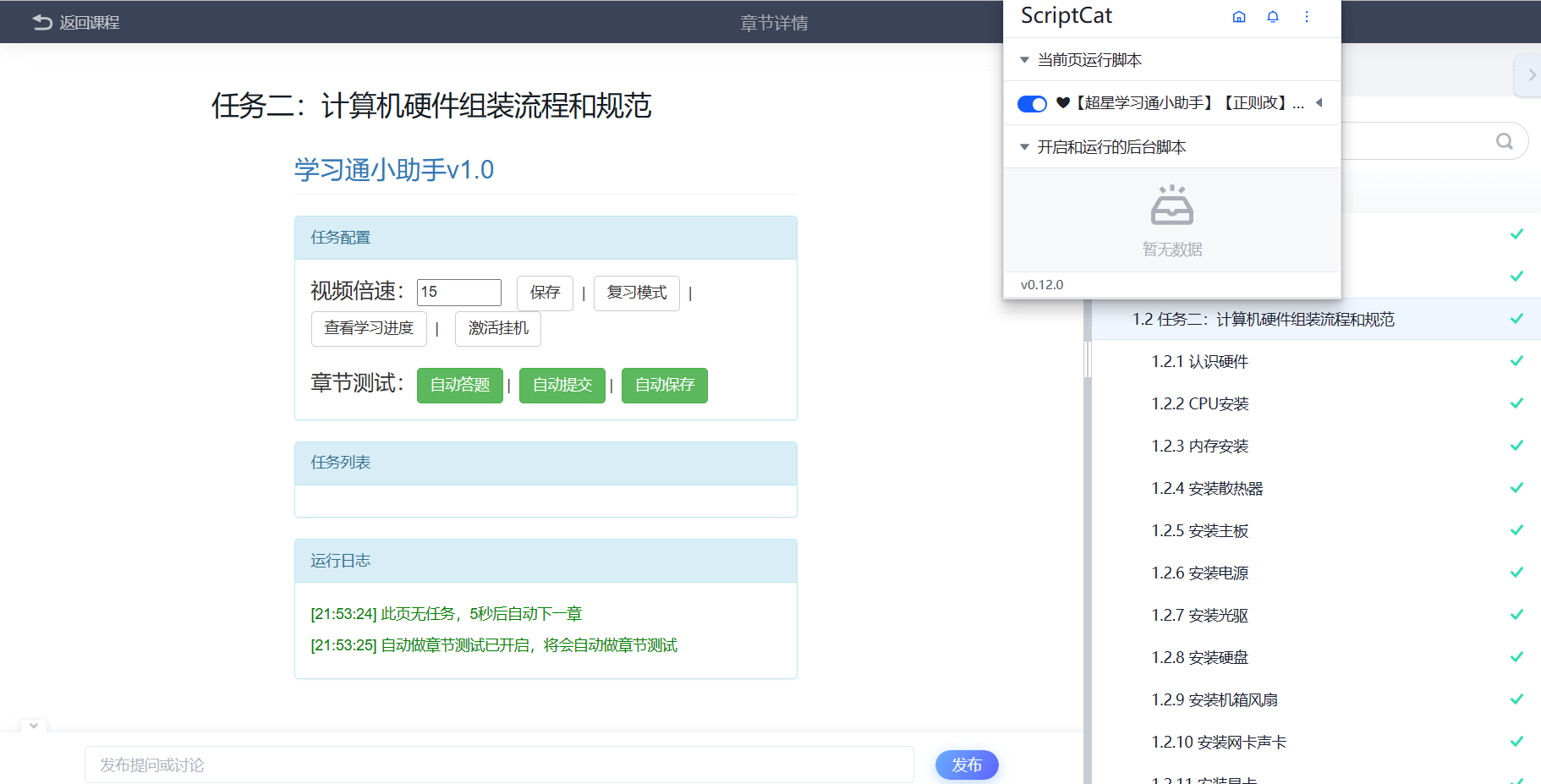The width and height of the screenshot is (1541, 784).
Task: Click the search magnifier icon in sidebar
Action: [x=1505, y=141]
